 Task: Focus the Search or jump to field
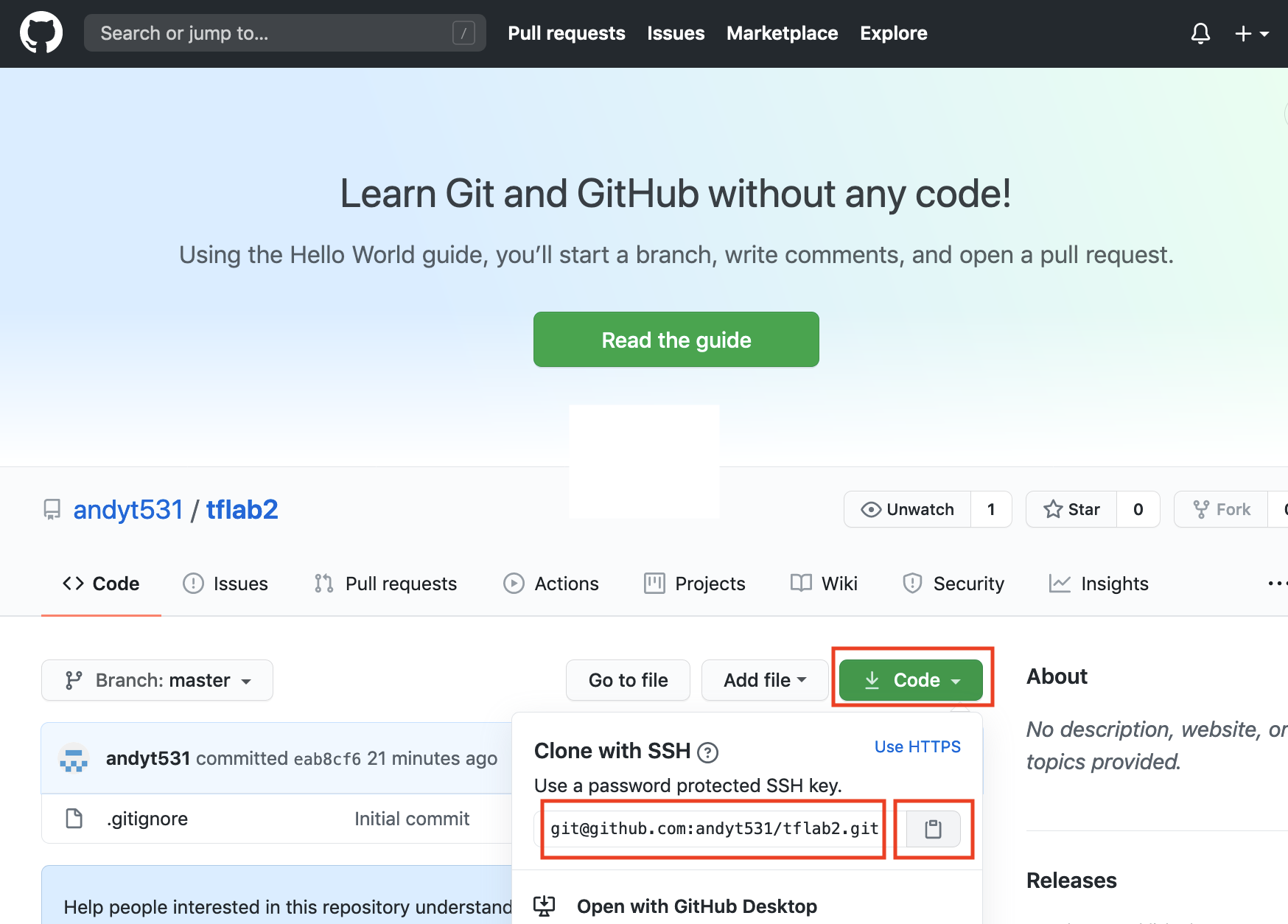point(285,33)
